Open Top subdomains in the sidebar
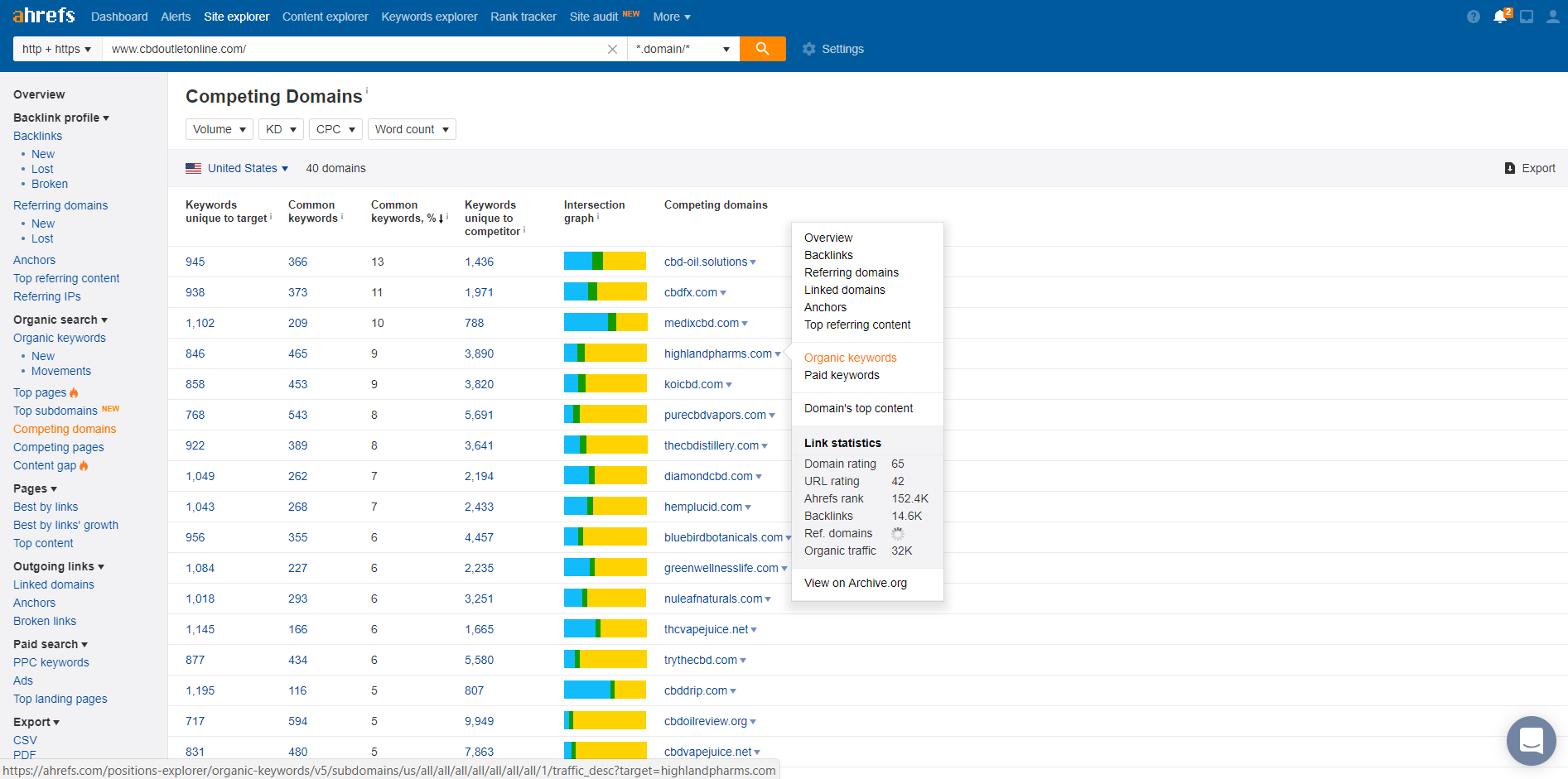This screenshot has height=779, width=1568. [55, 411]
